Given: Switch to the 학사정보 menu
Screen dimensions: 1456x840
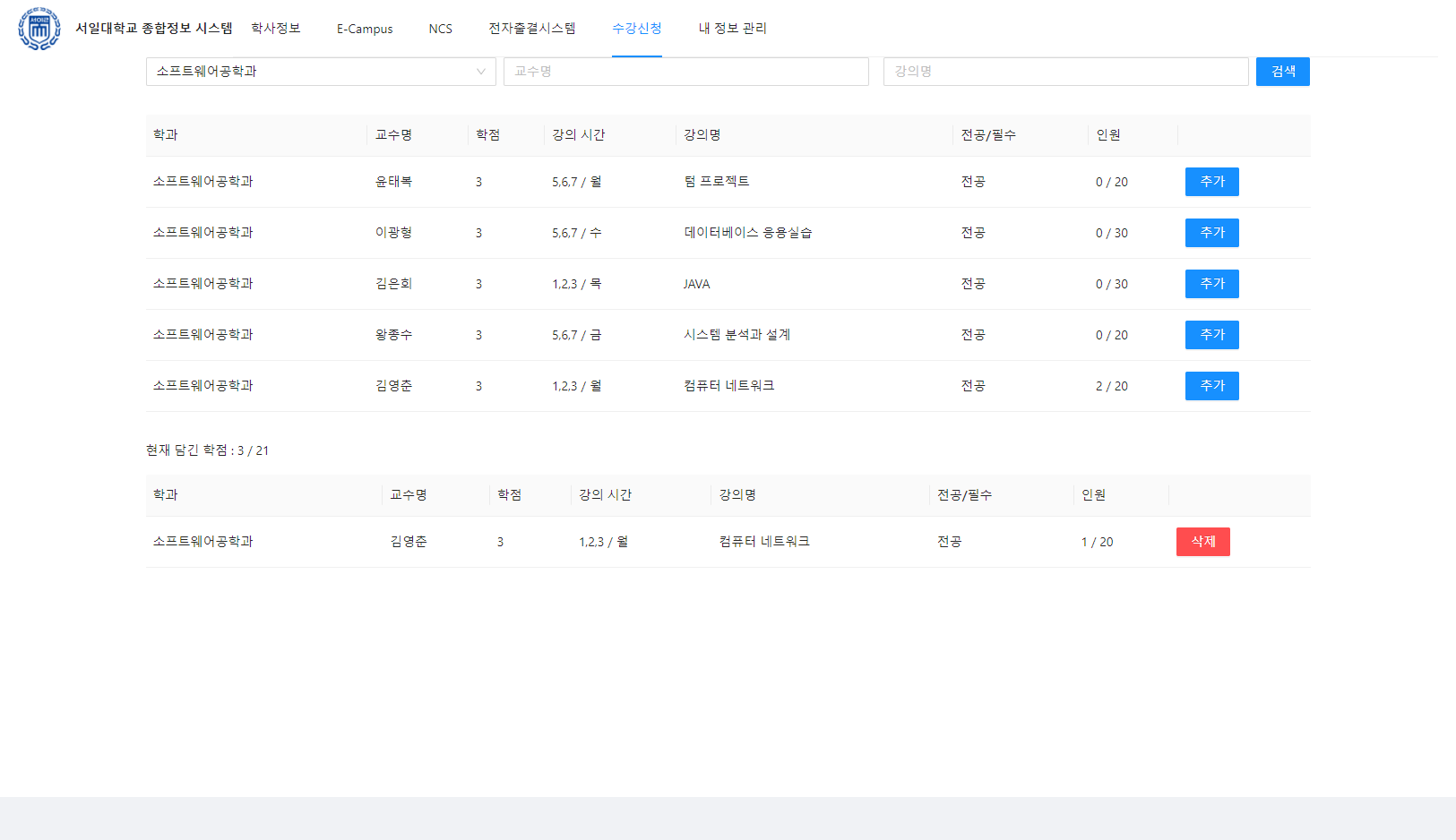Looking at the screenshot, I should pos(275,28).
